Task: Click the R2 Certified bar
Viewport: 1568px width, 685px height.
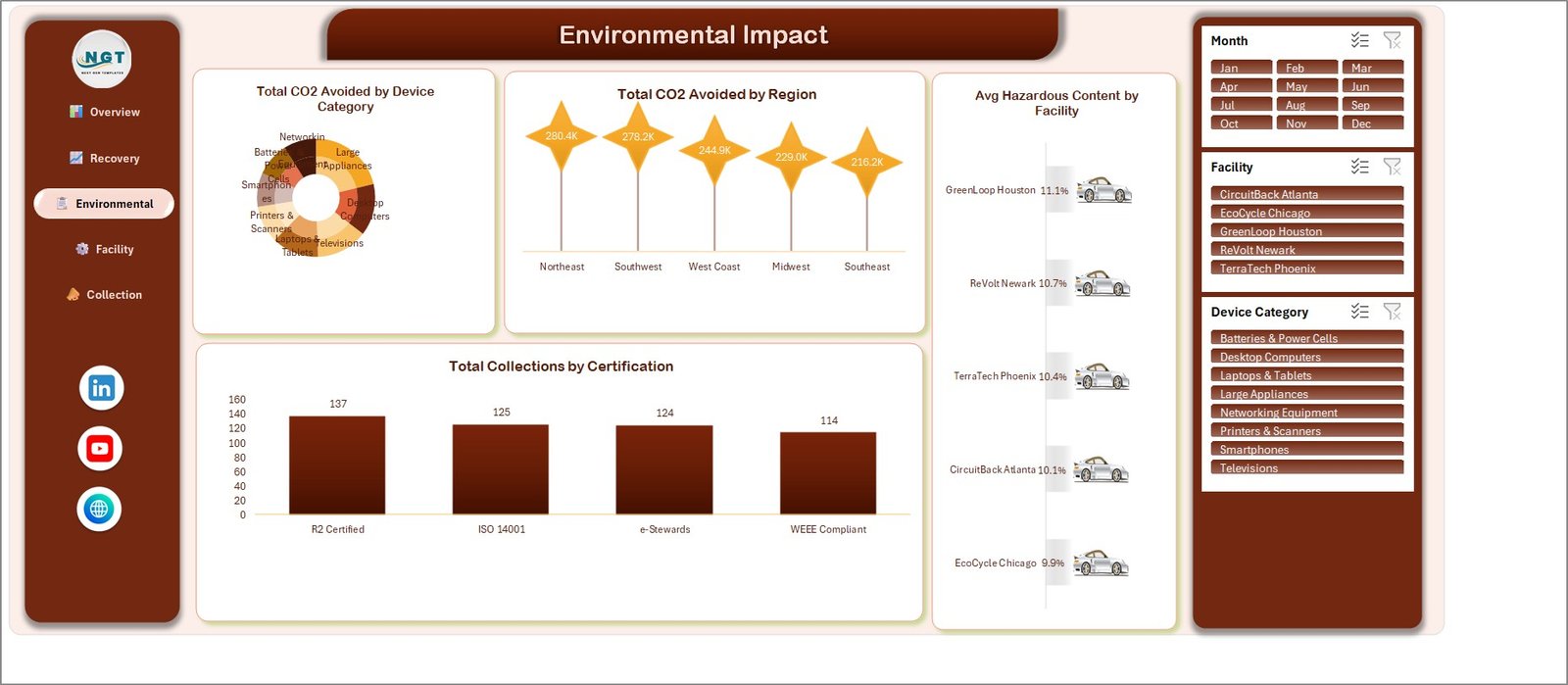Action: pos(337,465)
